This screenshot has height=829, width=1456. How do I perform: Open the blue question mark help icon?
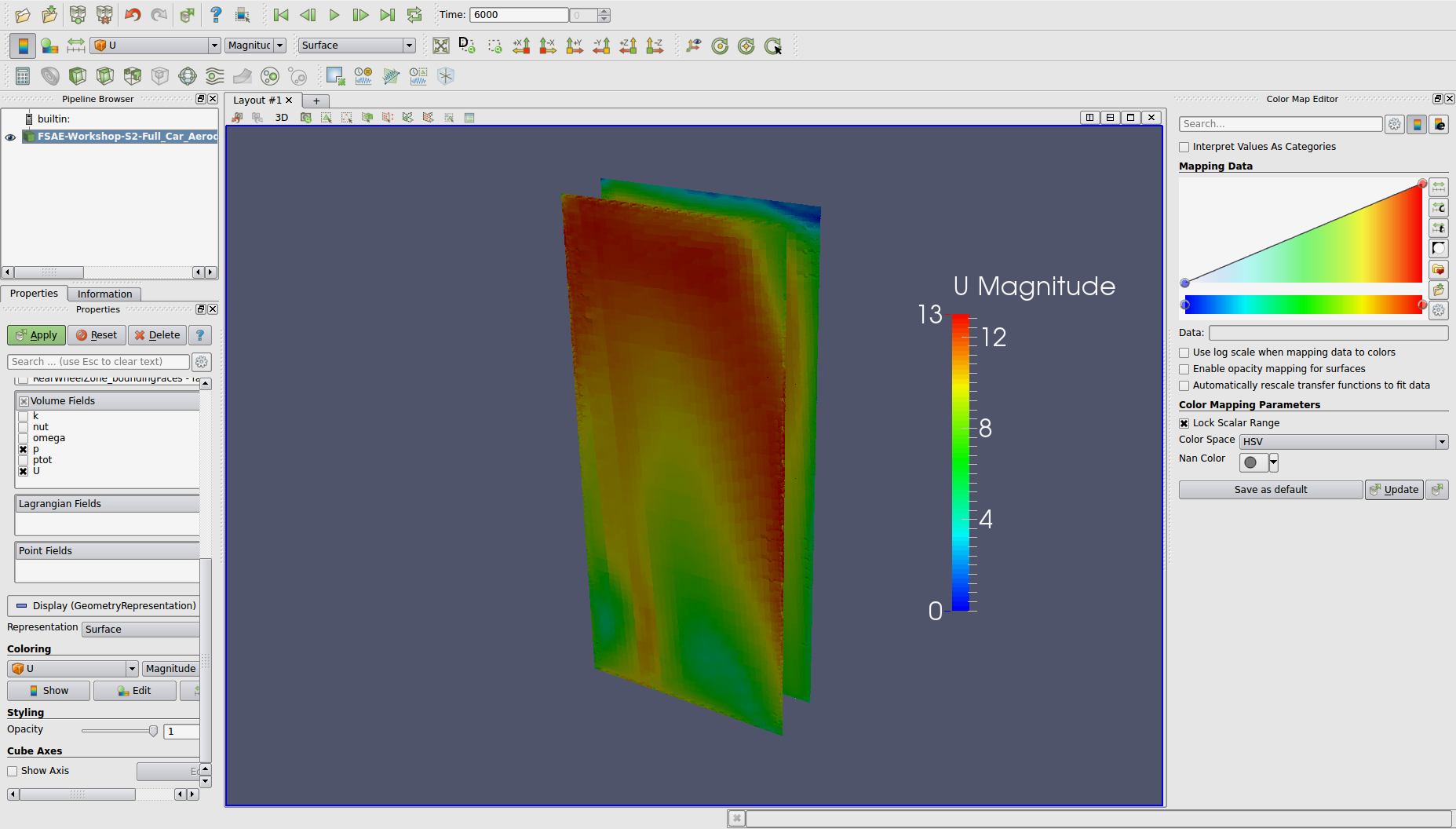click(216, 15)
